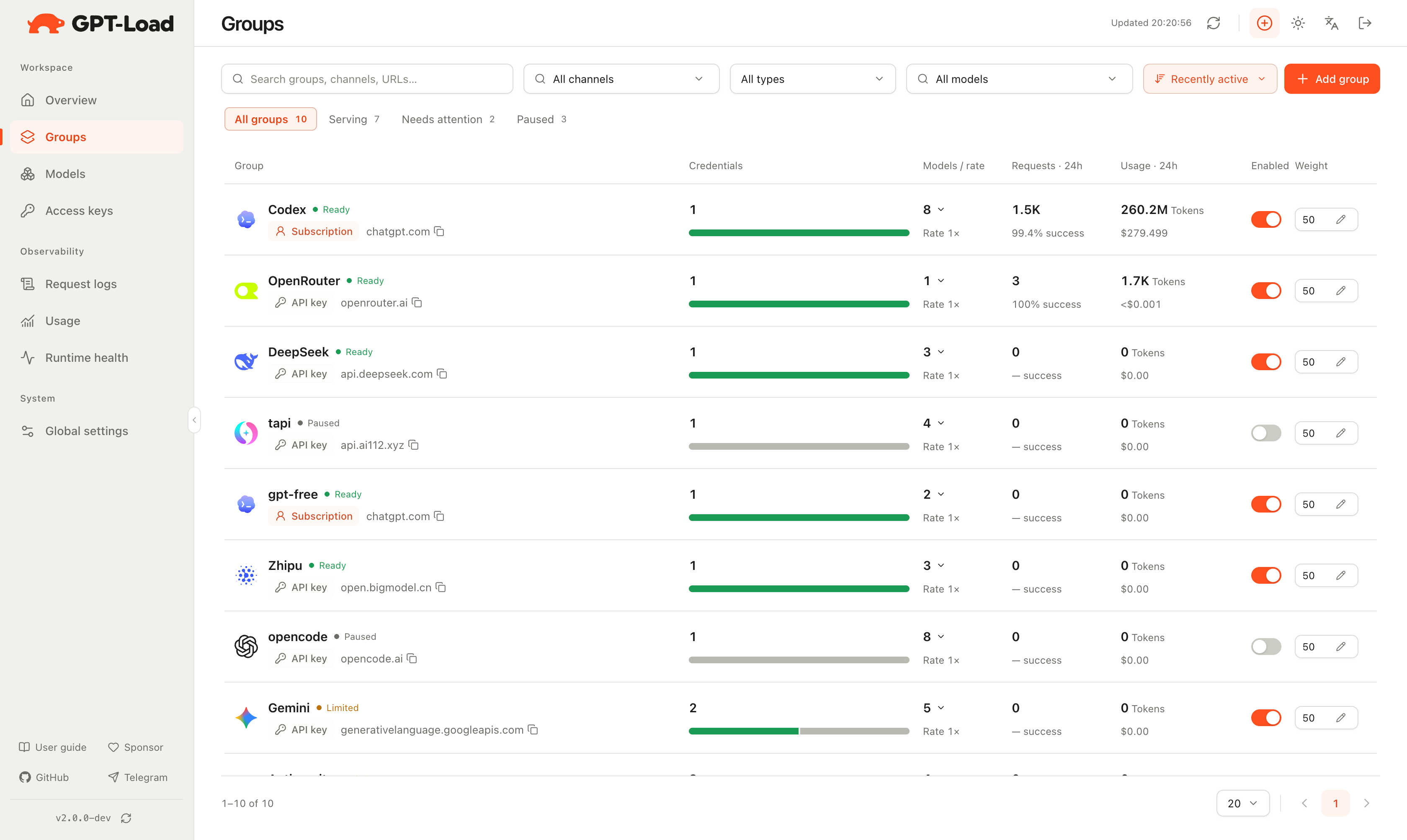Open the All types dropdown
1407x840 pixels.
tap(813, 79)
